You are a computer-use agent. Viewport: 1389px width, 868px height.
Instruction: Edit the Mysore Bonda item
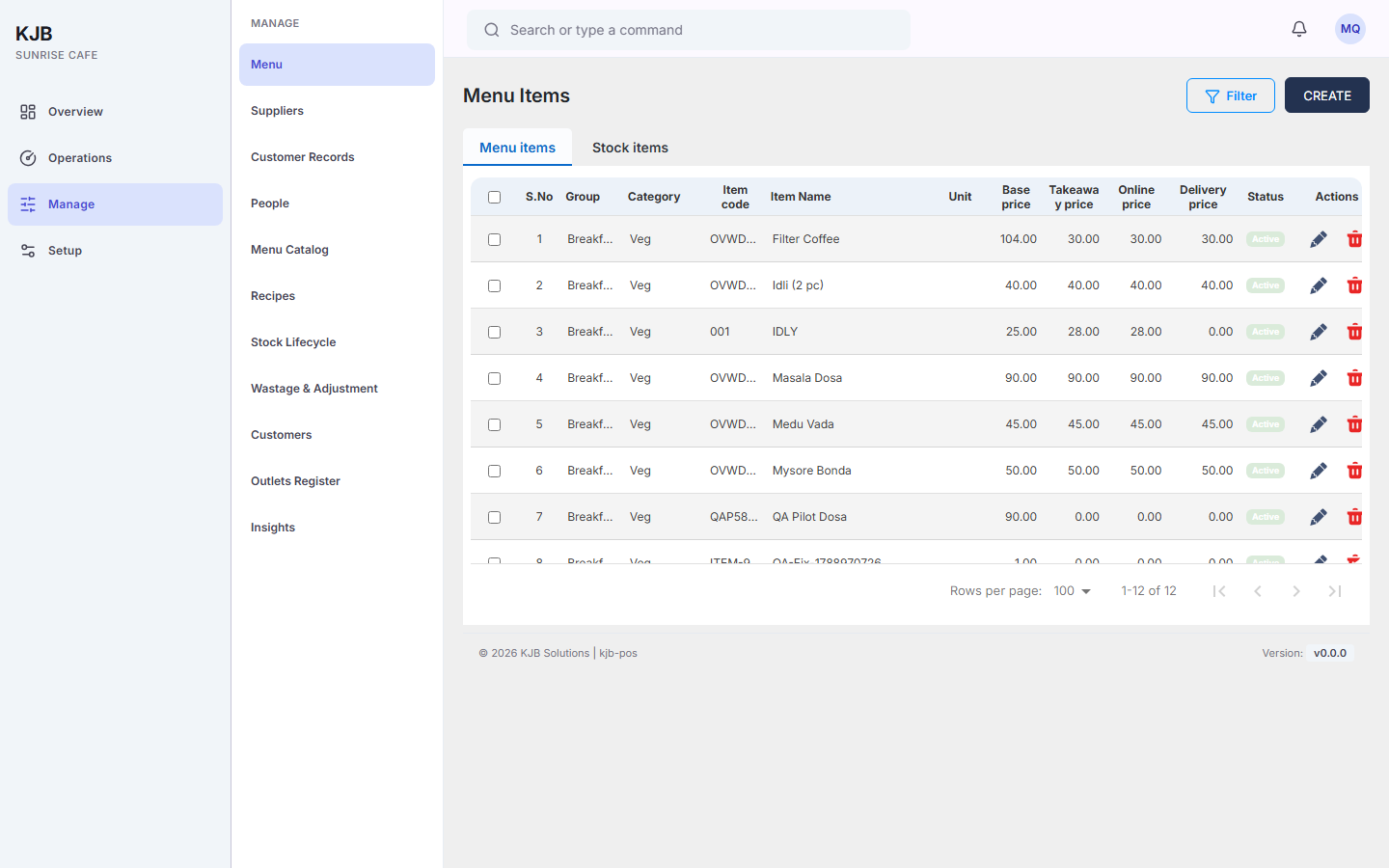(1319, 471)
